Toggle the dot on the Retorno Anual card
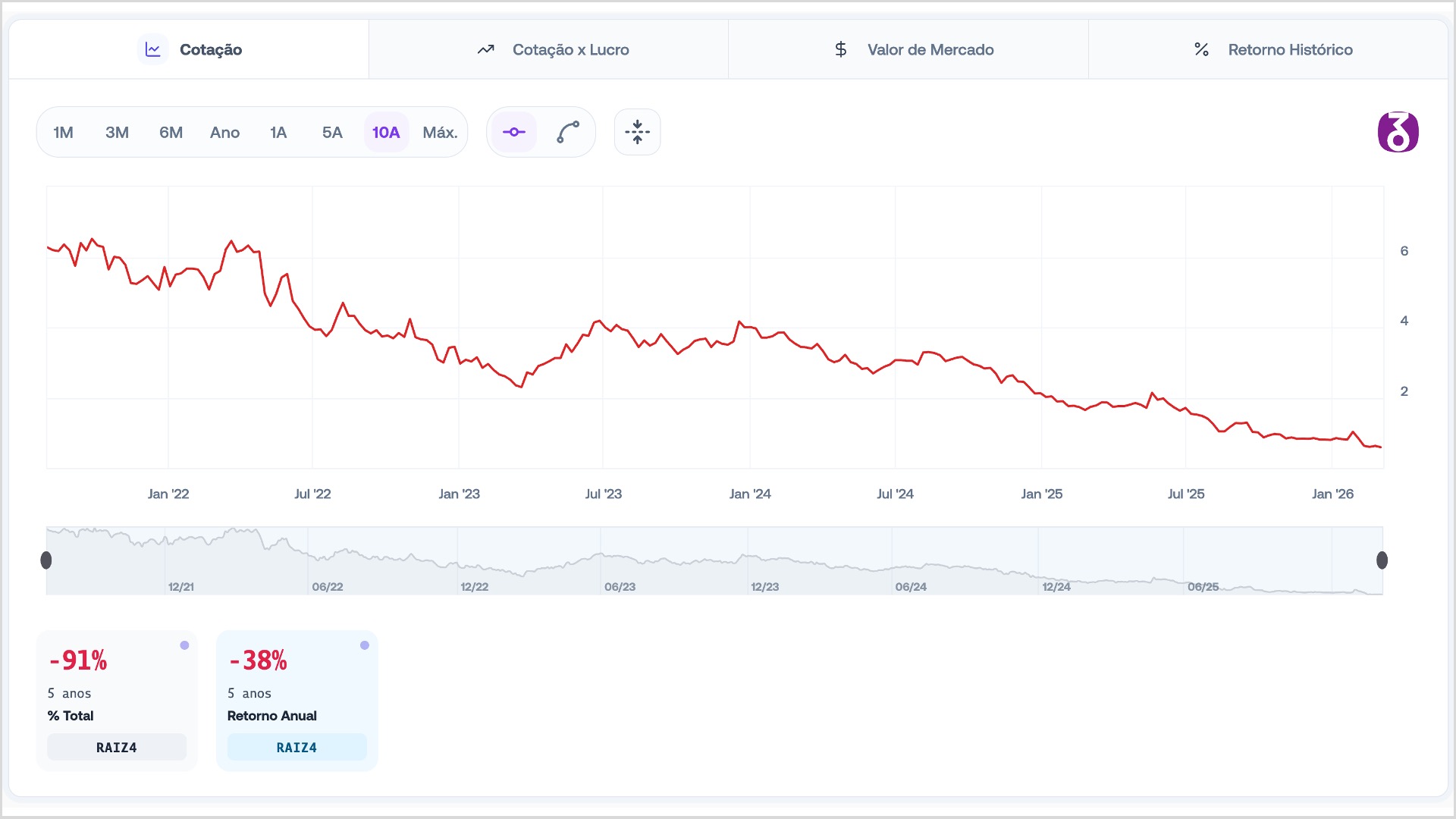 pyautogui.click(x=365, y=645)
